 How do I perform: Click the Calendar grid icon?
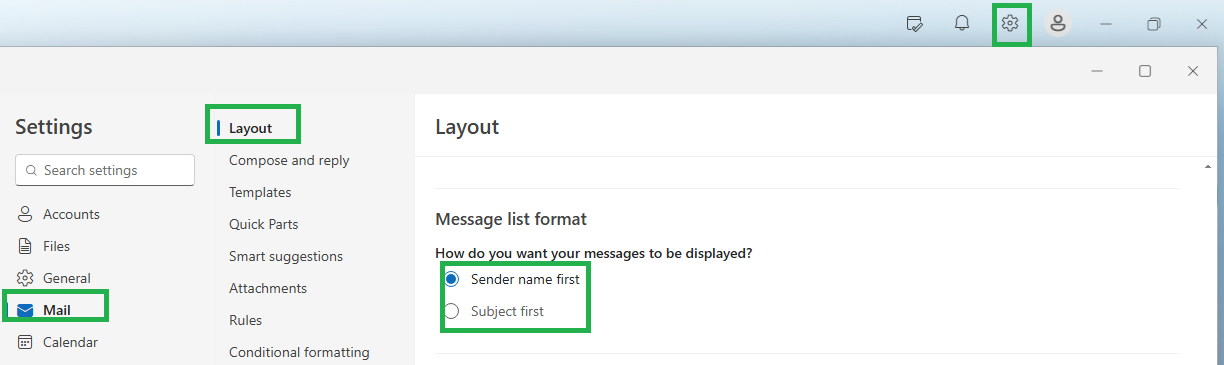click(x=26, y=342)
